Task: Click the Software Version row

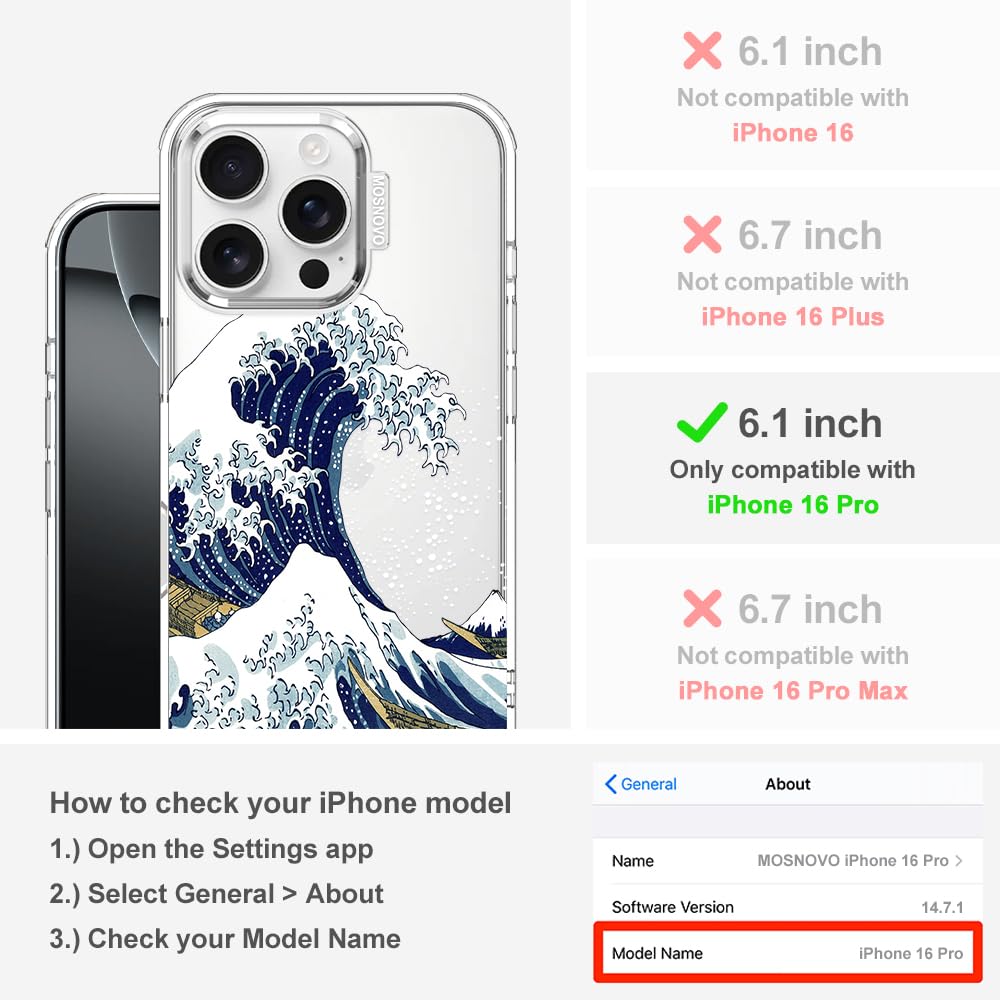Action: 788,906
